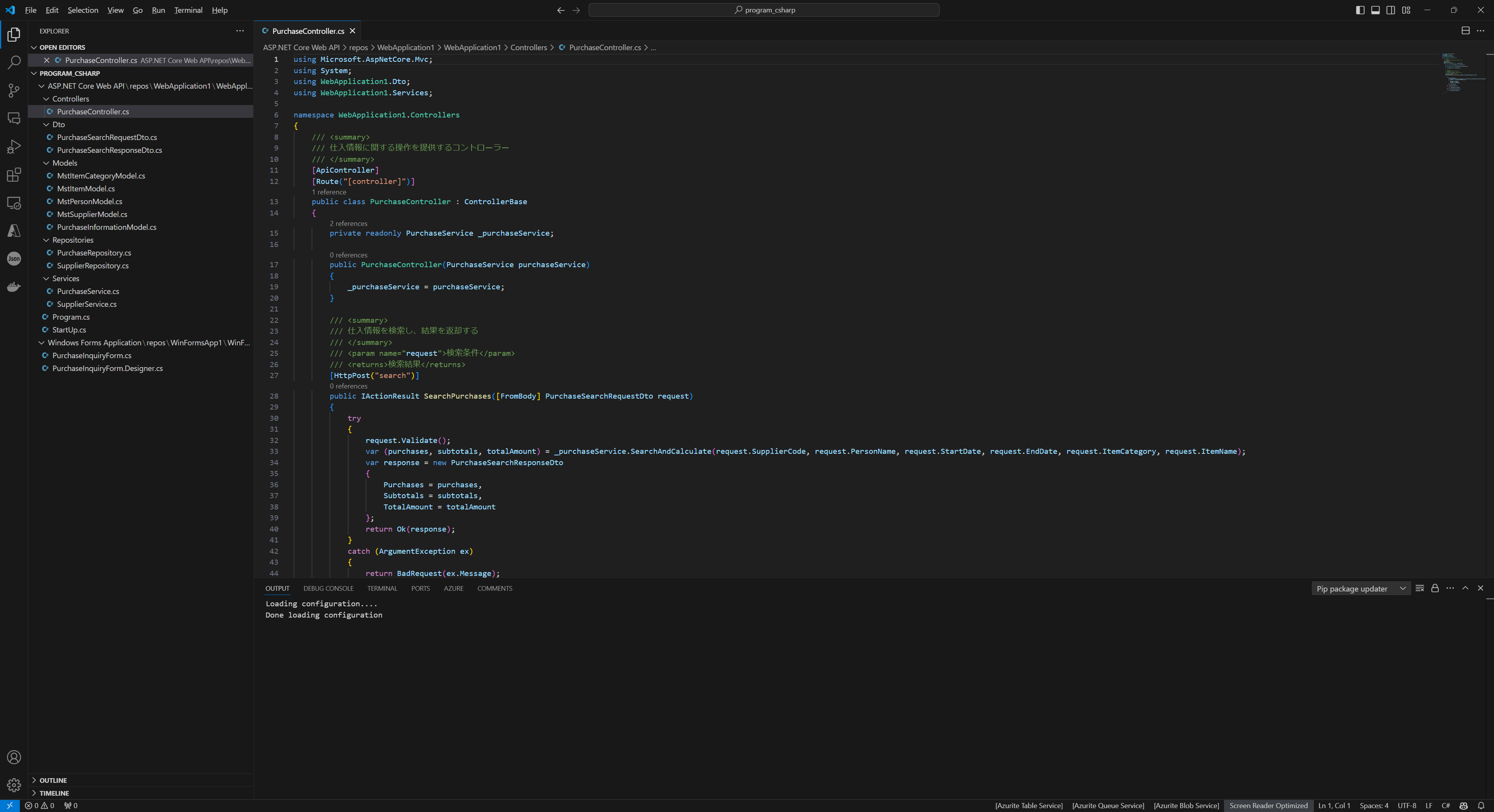Collapse the Models folder
This screenshot has width=1494, height=812.
tap(46, 163)
